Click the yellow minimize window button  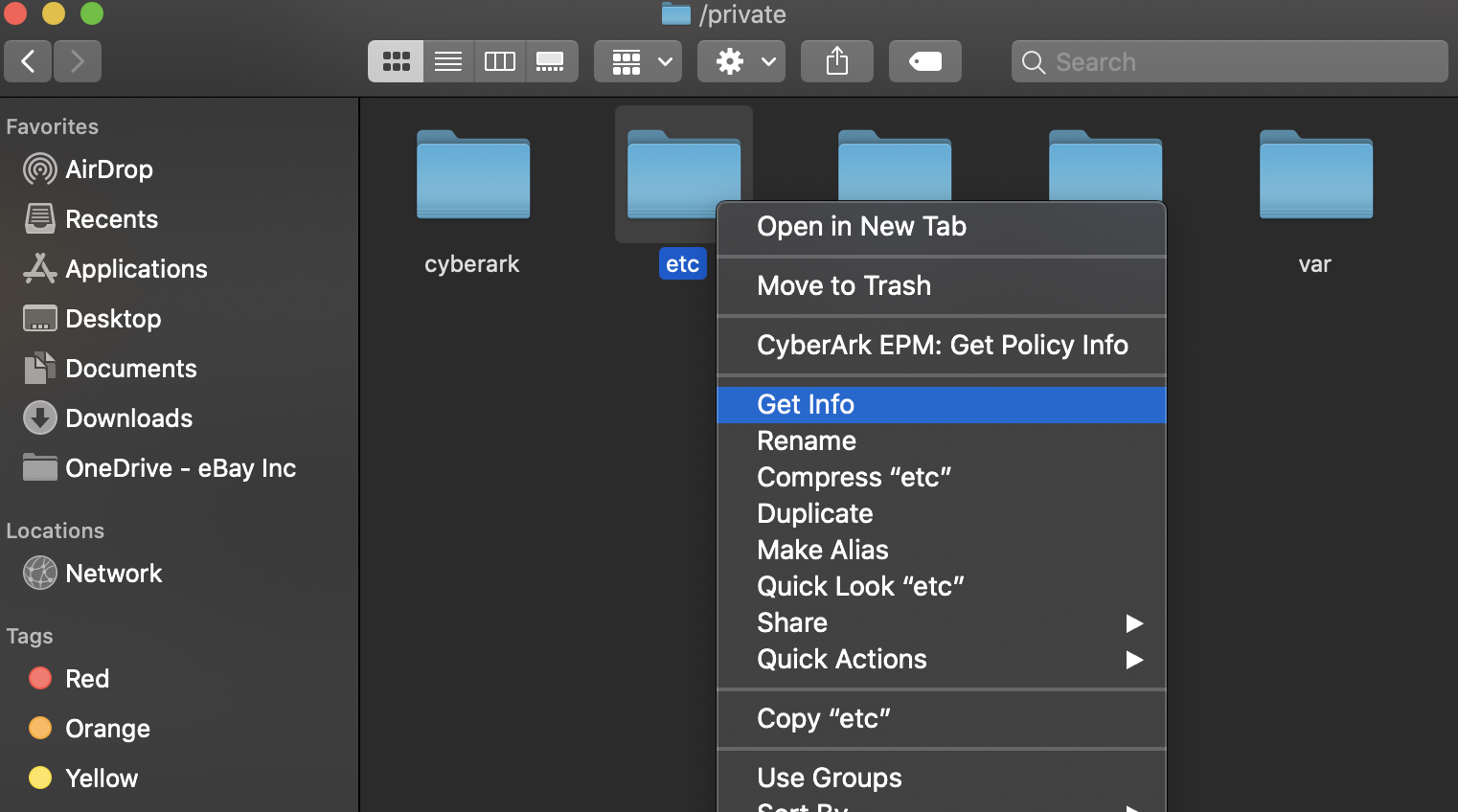pos(54,13)
